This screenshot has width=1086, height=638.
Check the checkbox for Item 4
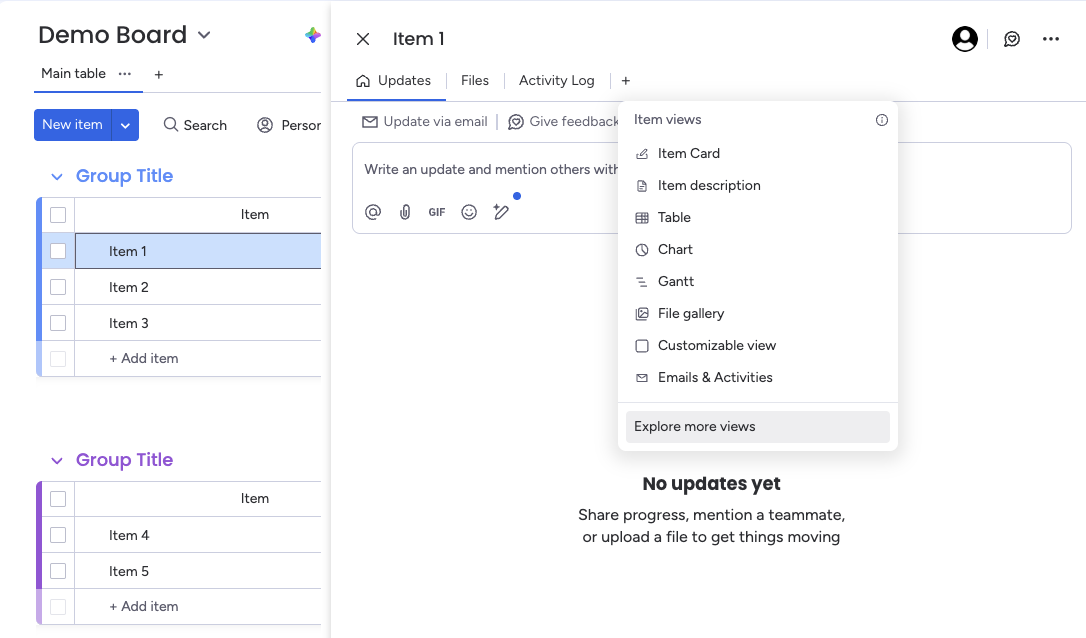click(58, 535)
